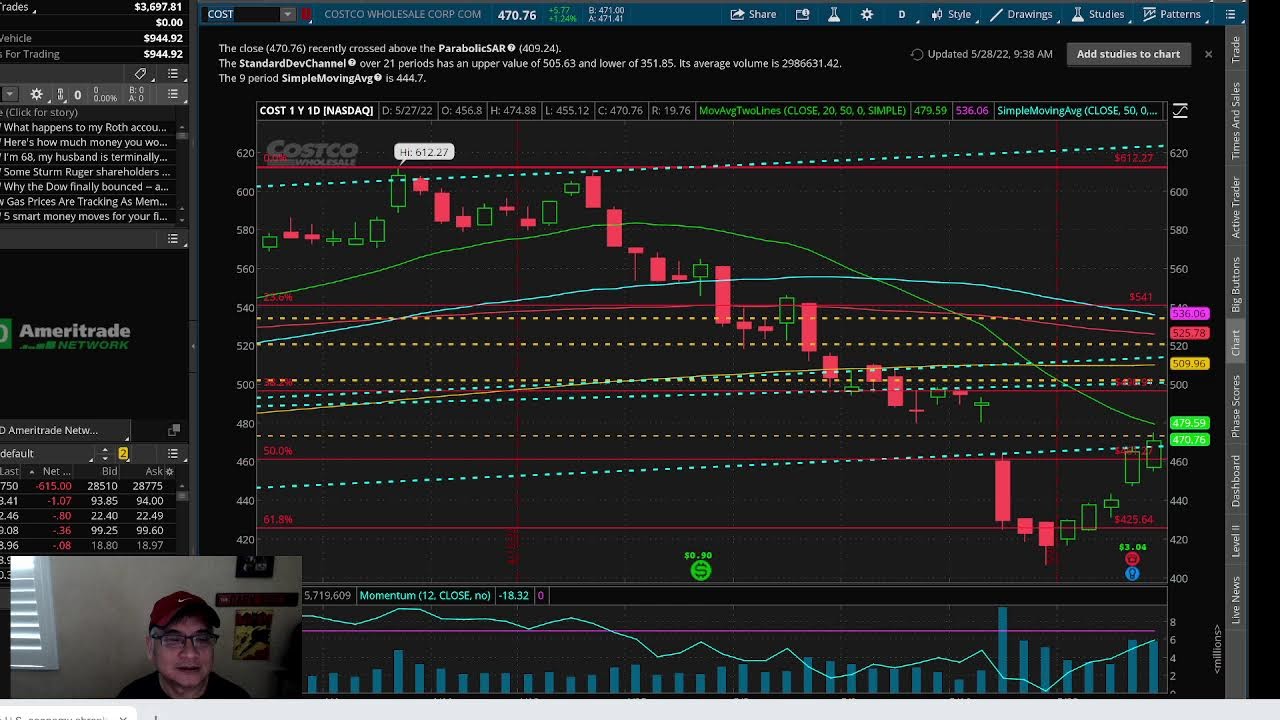Click the refresh icon next to Updated timestamp

[x=917, y=54]
